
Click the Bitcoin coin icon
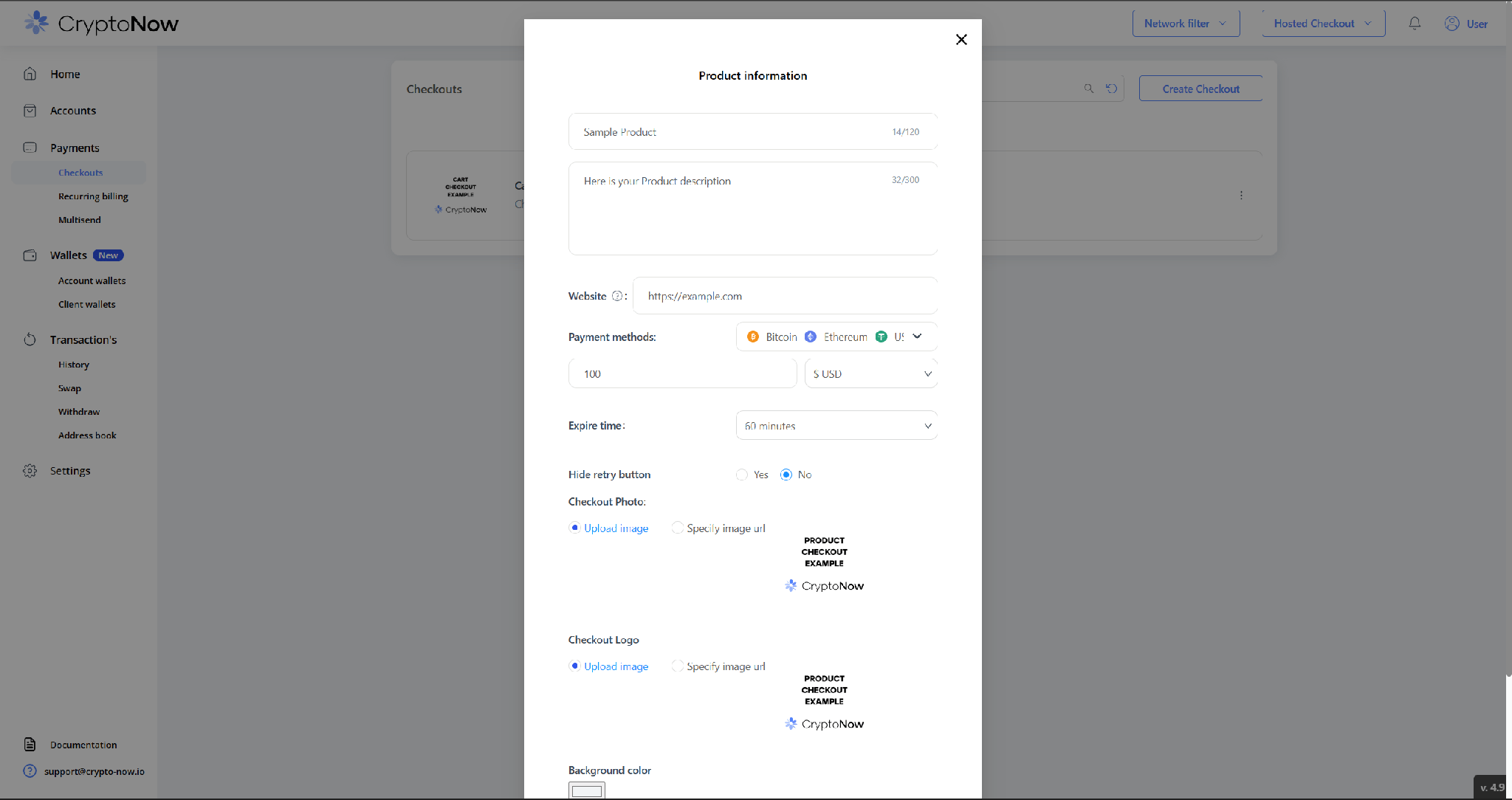(x=753, y=337)
